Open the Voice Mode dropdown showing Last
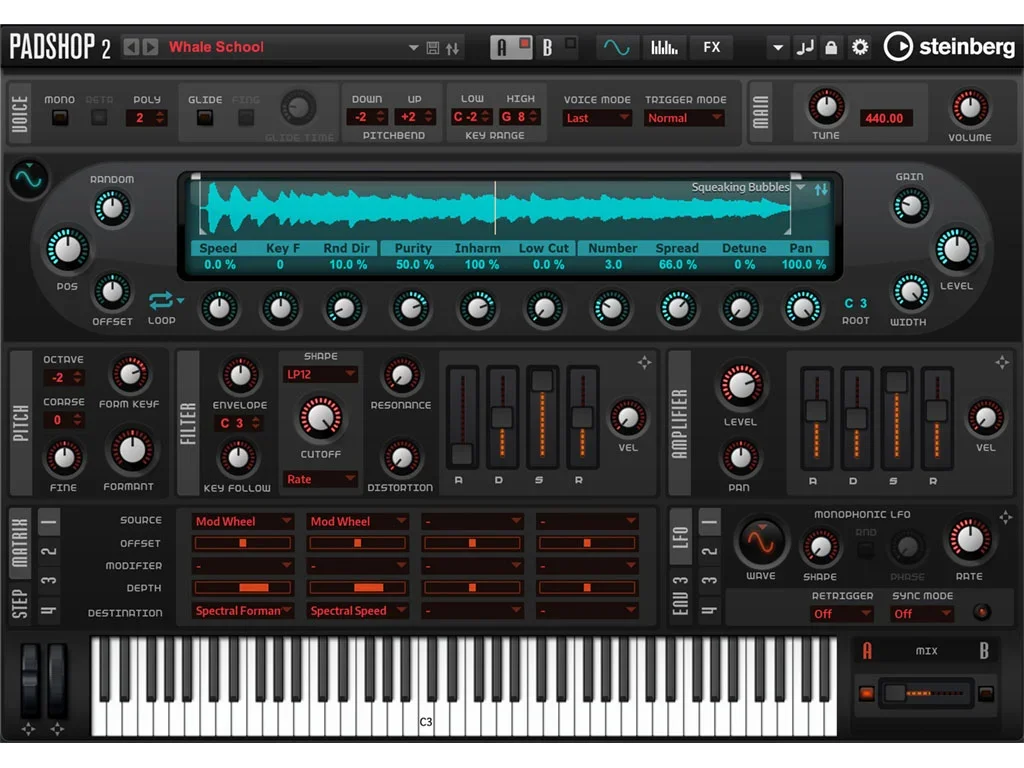 (x=597, y=118)
